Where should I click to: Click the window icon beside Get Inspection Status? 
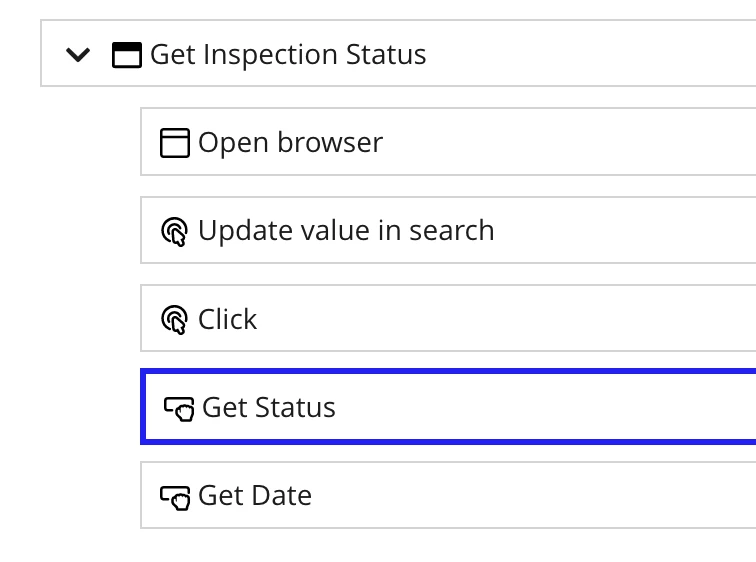(x=127, y=55)
